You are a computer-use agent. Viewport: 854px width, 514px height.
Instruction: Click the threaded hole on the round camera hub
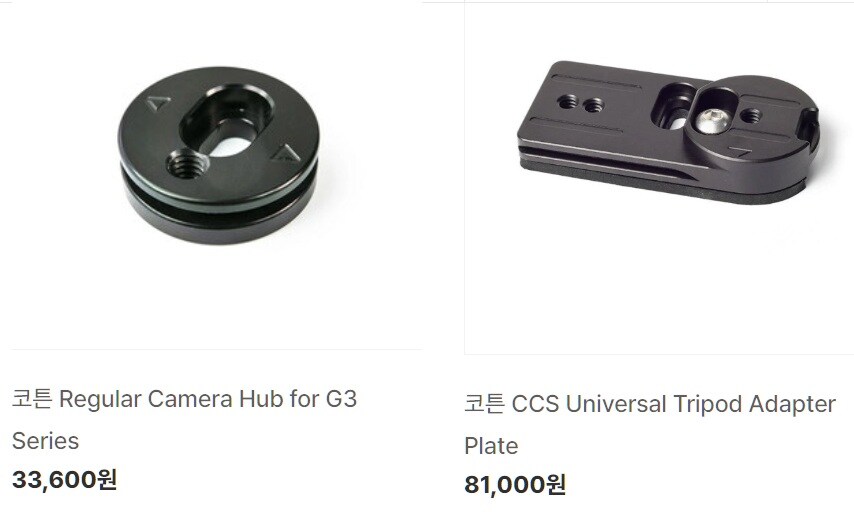(x=186, y=164)
